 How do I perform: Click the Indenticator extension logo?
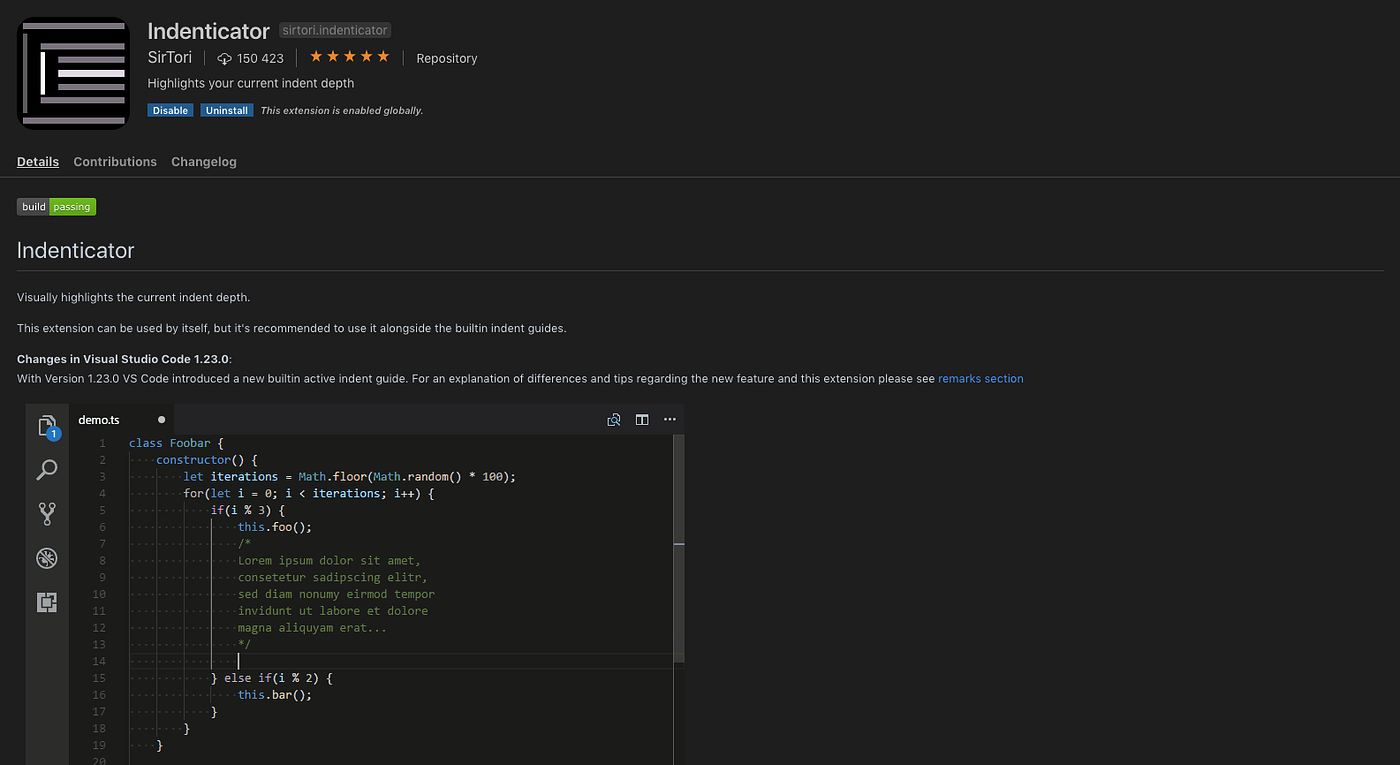pyautogui.click(x=73, y=72)
